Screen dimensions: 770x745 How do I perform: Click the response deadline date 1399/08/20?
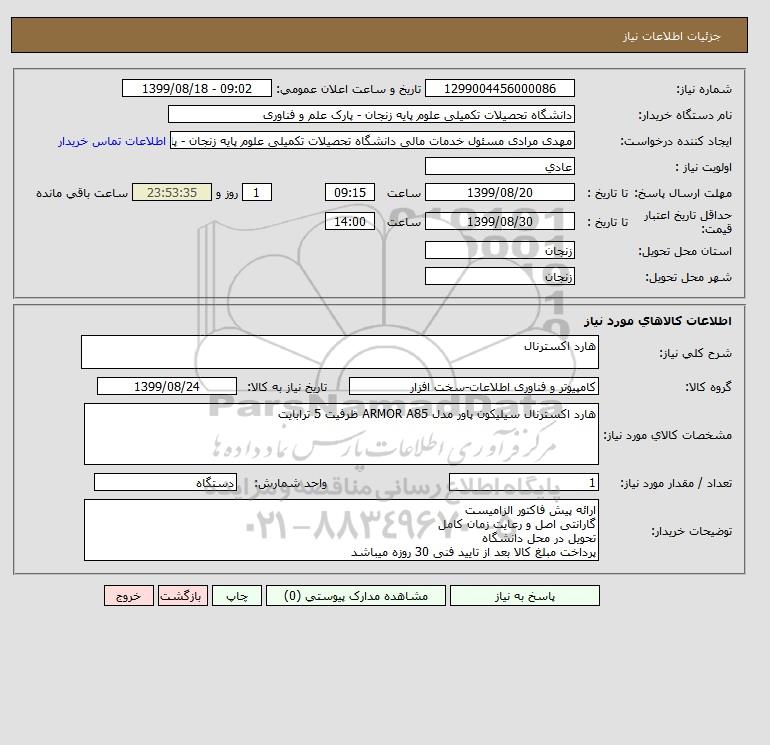[499, 193]
